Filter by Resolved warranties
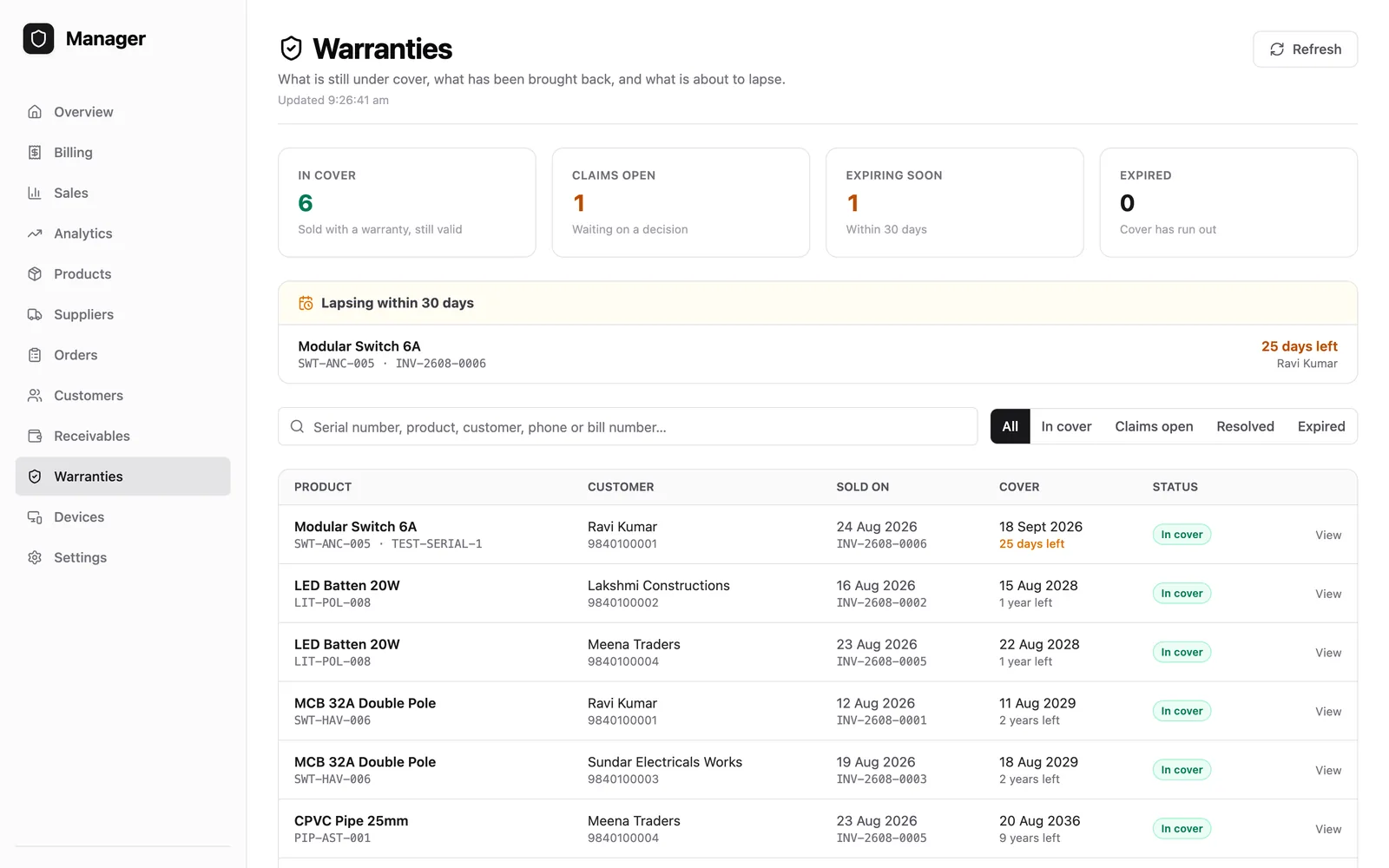This screenshot has height=868, width=1389. (x=1245, y=426)
